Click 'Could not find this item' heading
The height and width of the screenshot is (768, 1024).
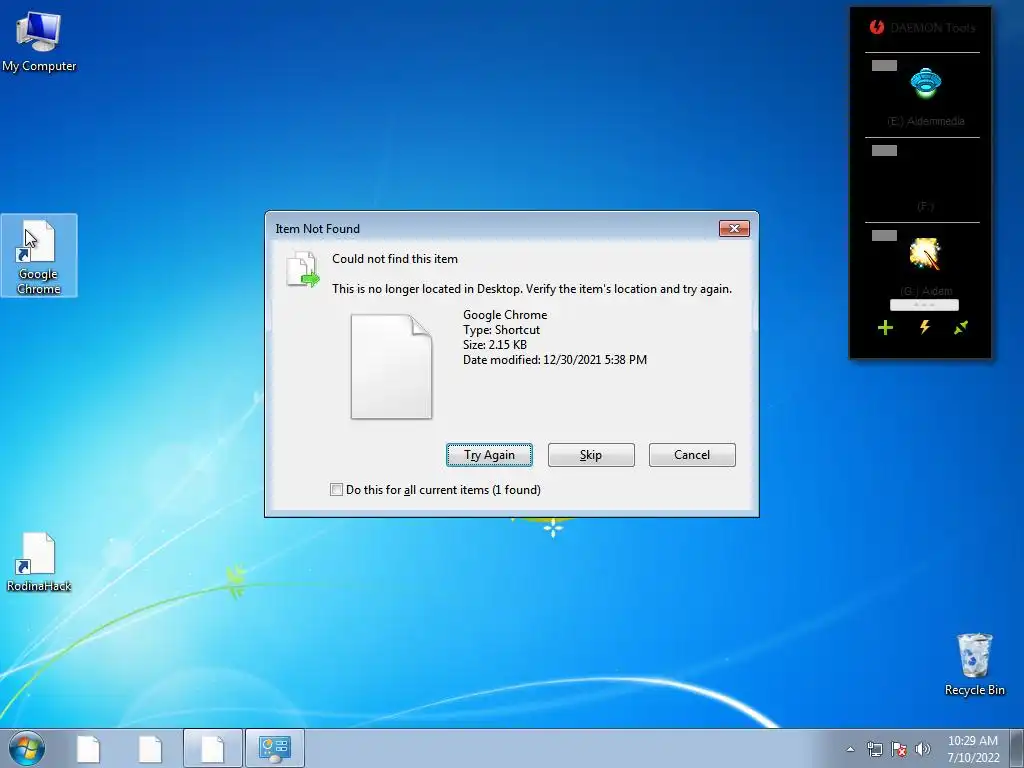tap(394, 259)
